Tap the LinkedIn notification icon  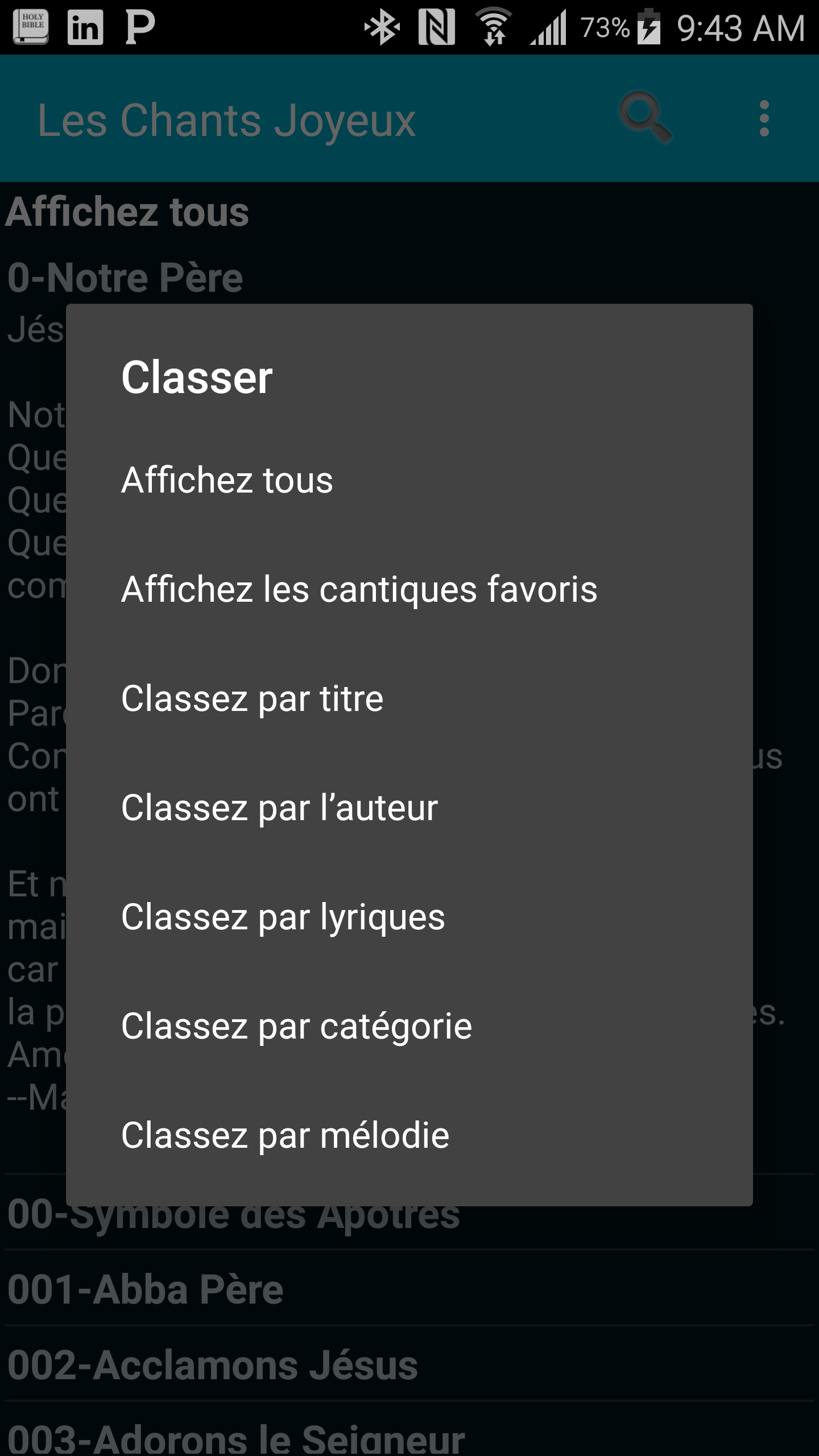pyautogui.click(x=85, y=27)
